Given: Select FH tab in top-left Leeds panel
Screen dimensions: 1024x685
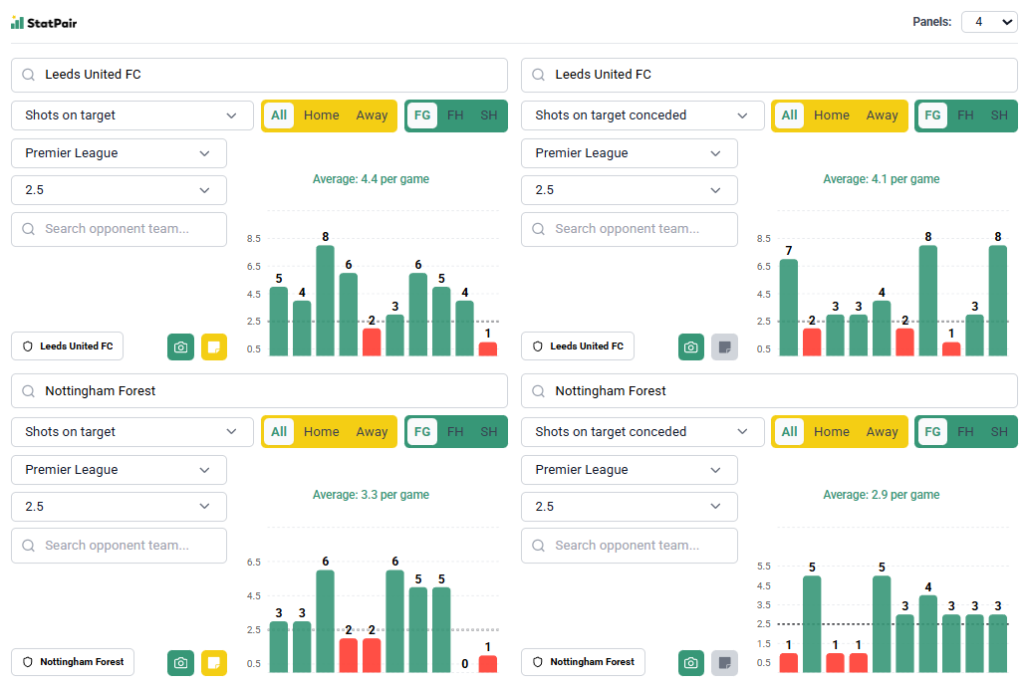Looking at the screenshot, I should click(455, 115).
